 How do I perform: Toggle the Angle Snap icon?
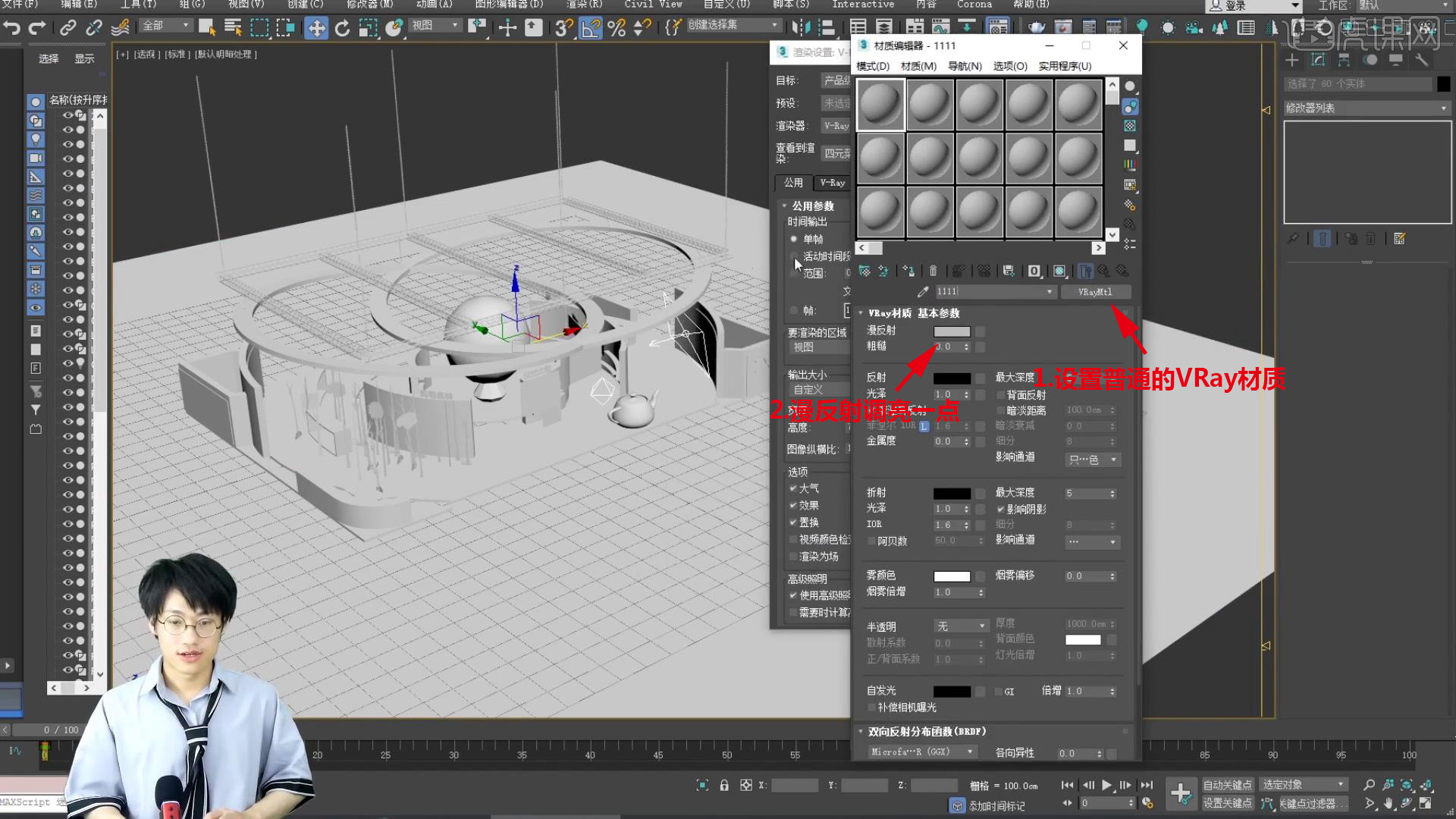pyautogui.click(x=590, y=28)
